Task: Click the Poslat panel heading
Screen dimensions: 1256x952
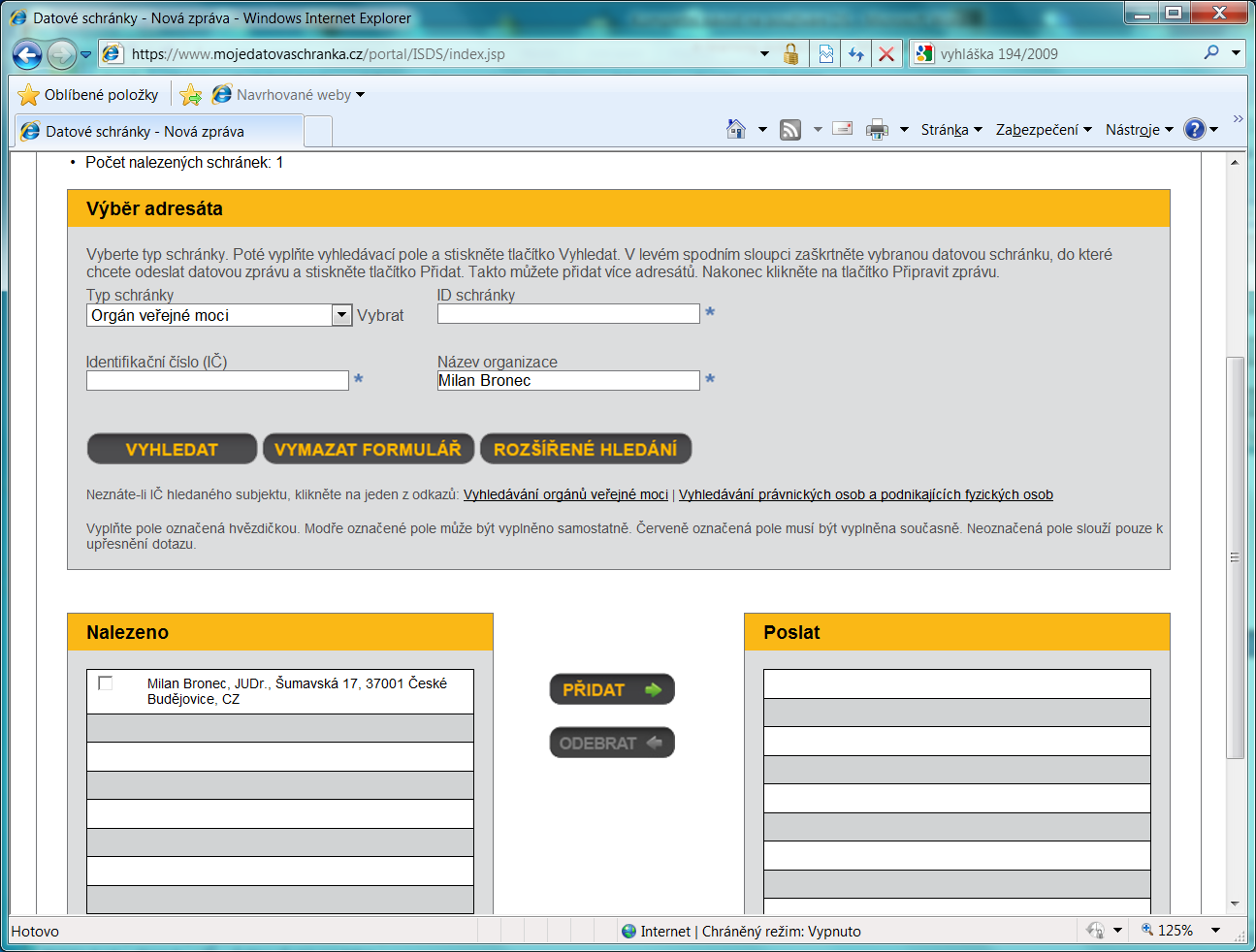Action: coord(791,632)
